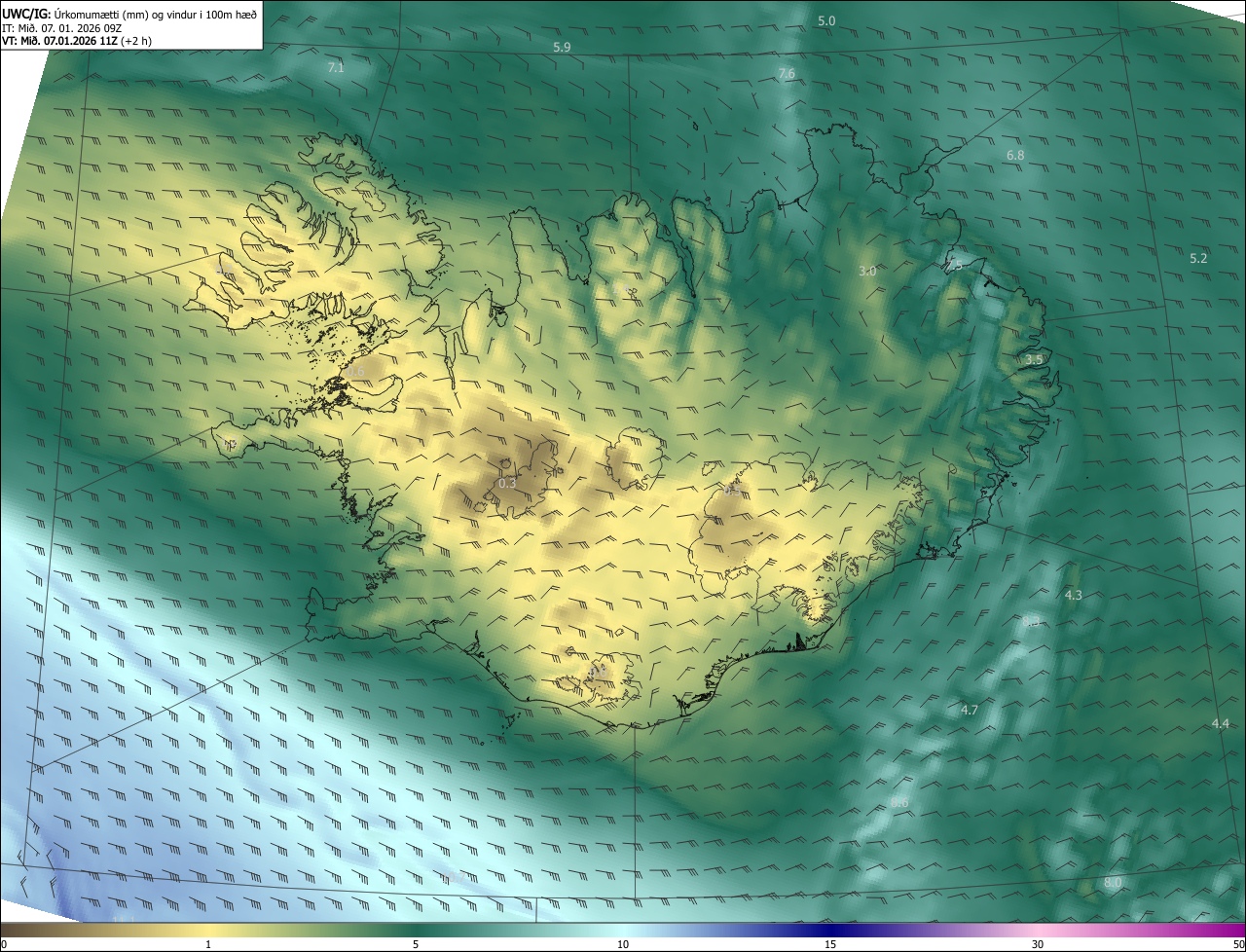
Task: Click the legend tick label 15
Action: point(830,944)
